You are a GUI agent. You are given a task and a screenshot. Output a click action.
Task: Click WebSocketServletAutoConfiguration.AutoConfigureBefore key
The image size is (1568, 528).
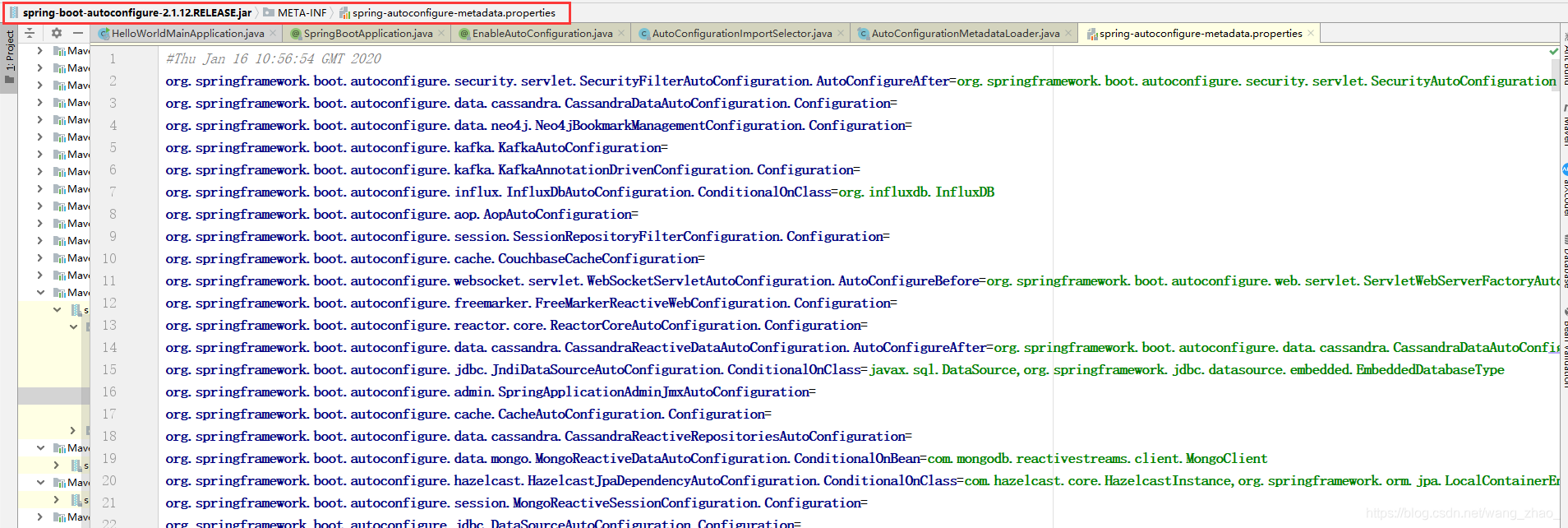pyautogui.click(x=572, y=280)
